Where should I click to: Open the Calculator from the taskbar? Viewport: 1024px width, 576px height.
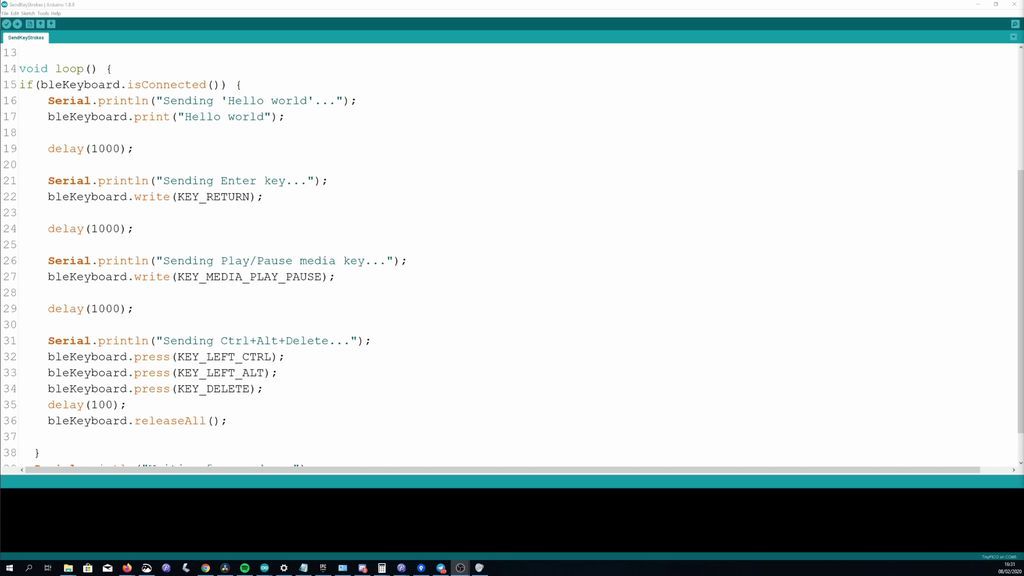coord(381,567)
